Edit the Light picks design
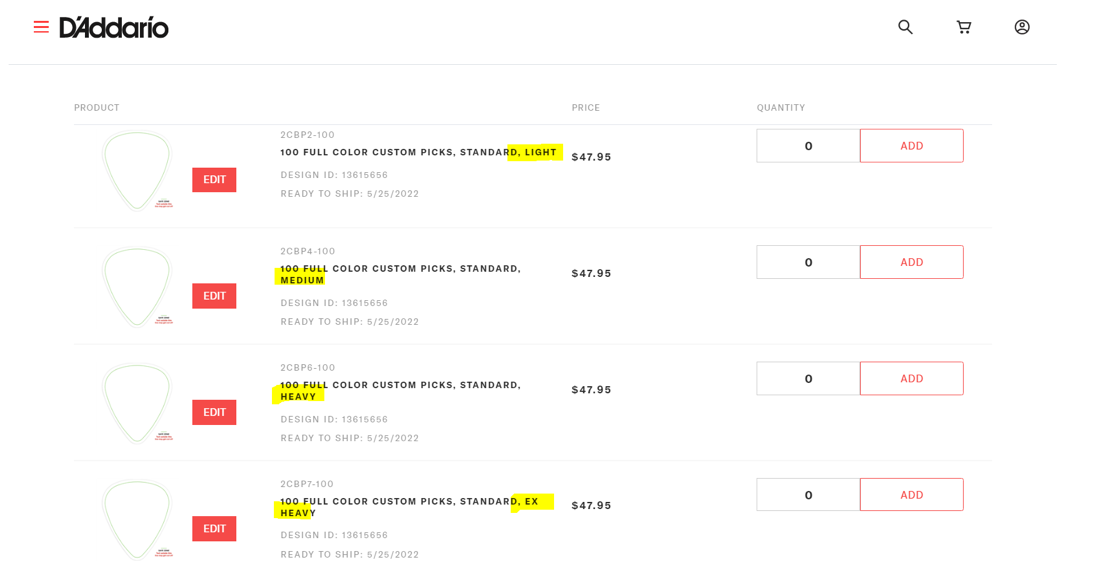 coord(214,180)
